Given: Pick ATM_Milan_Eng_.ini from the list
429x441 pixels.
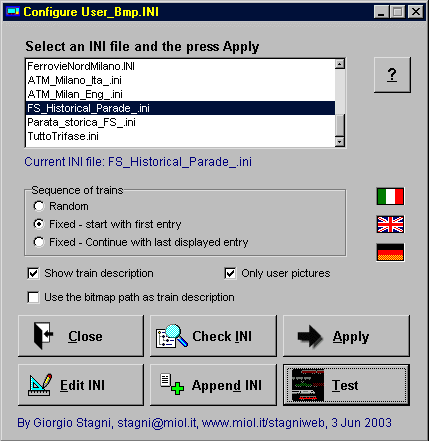Looking at the screenshot, I should (x=180, y=94).
